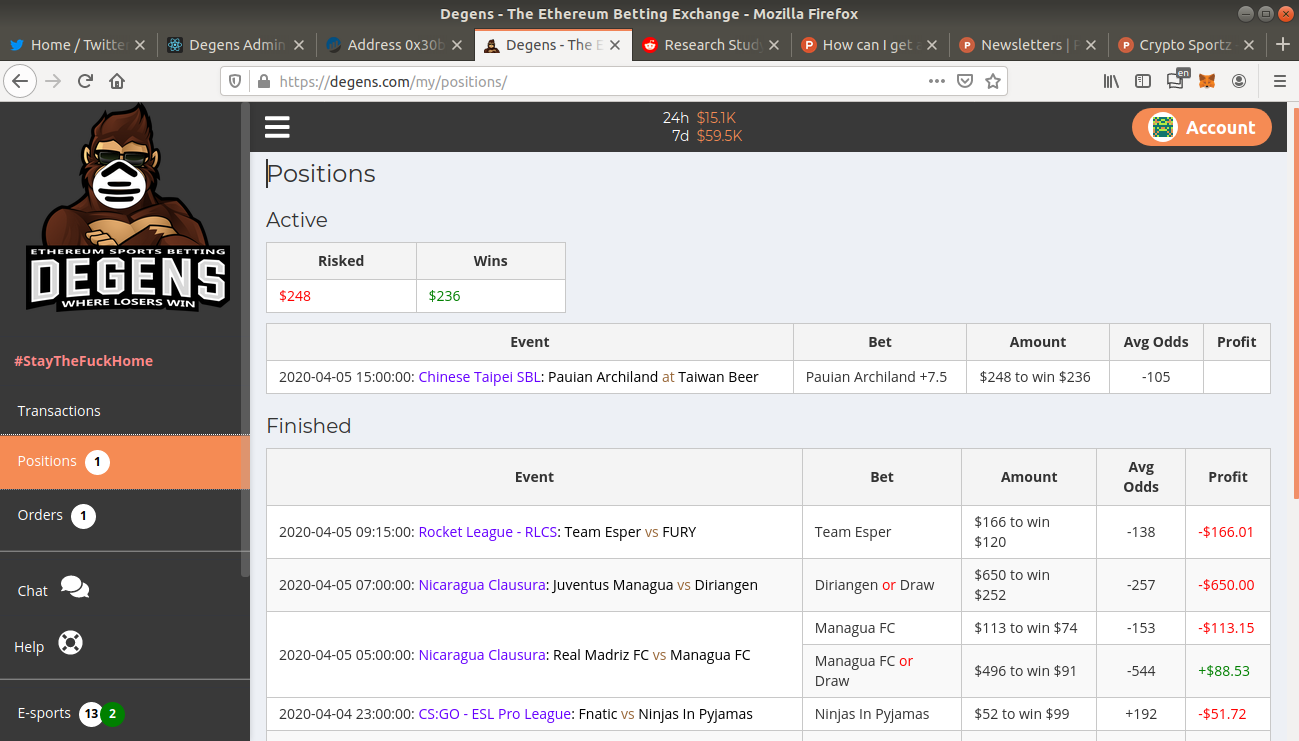The image size is (1299, 741).
Task: Reload the current page
Action: (85, 81)
